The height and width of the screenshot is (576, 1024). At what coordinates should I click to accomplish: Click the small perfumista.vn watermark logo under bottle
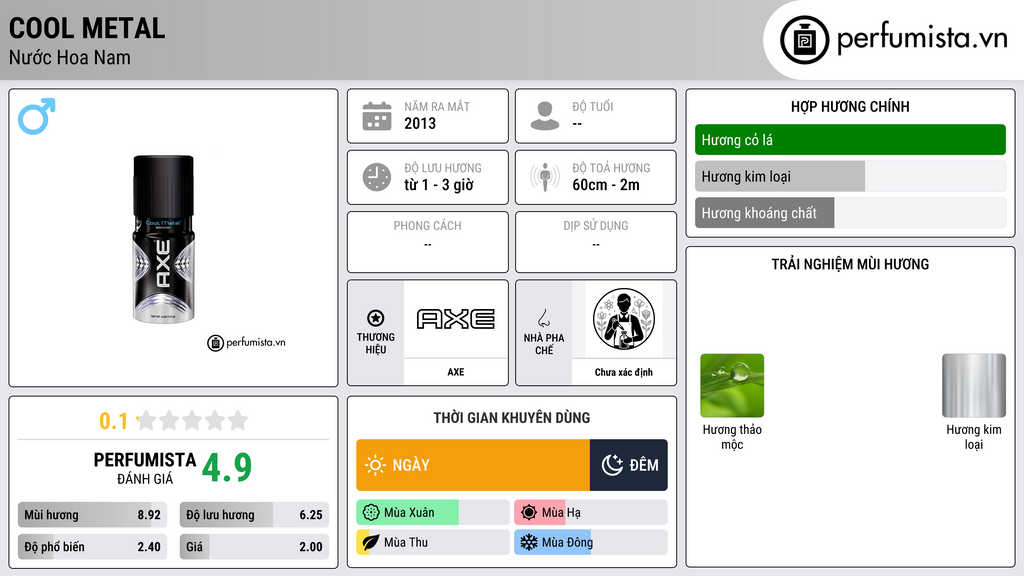pyautogui.click(x=246, y=342)
